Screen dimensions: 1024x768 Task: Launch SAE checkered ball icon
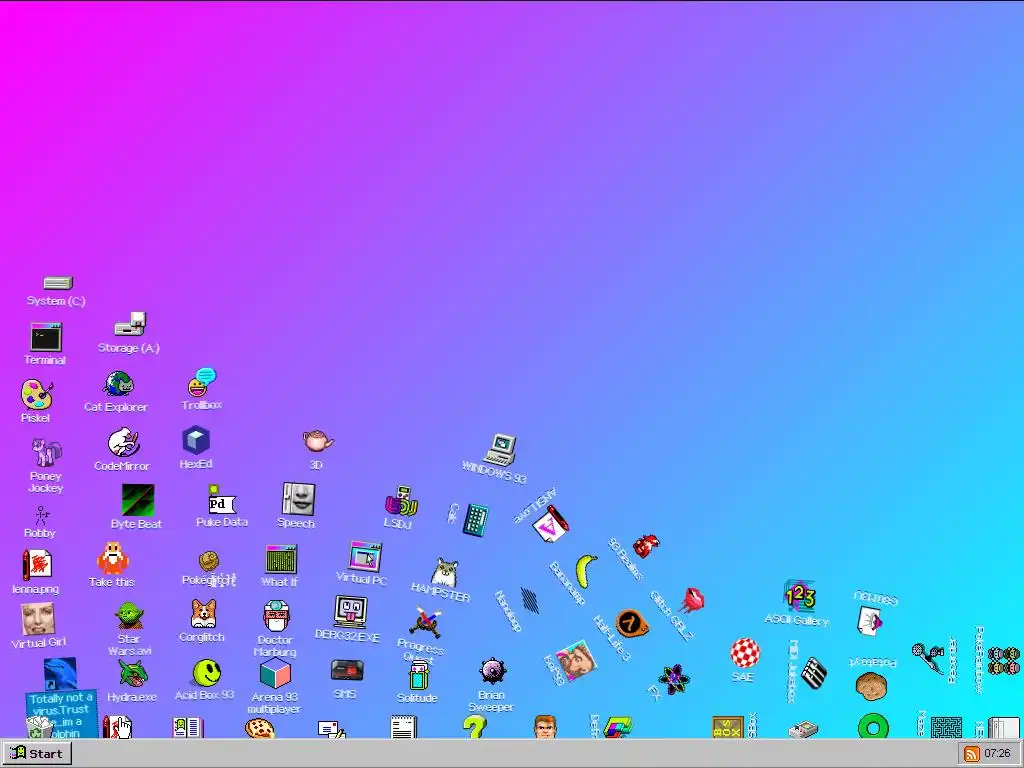point(744,653)
